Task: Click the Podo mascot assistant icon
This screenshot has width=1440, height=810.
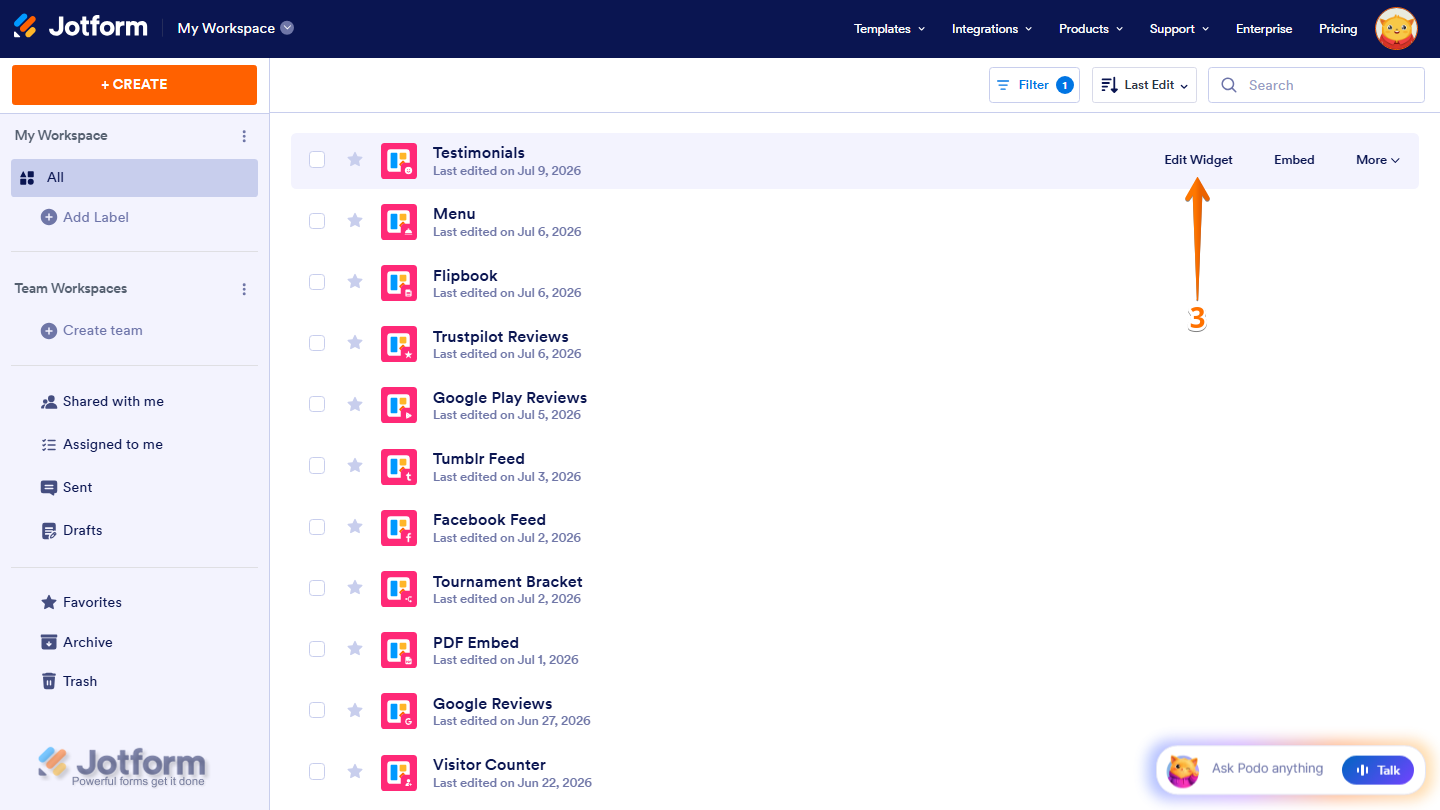Action: pos(1183,770)
